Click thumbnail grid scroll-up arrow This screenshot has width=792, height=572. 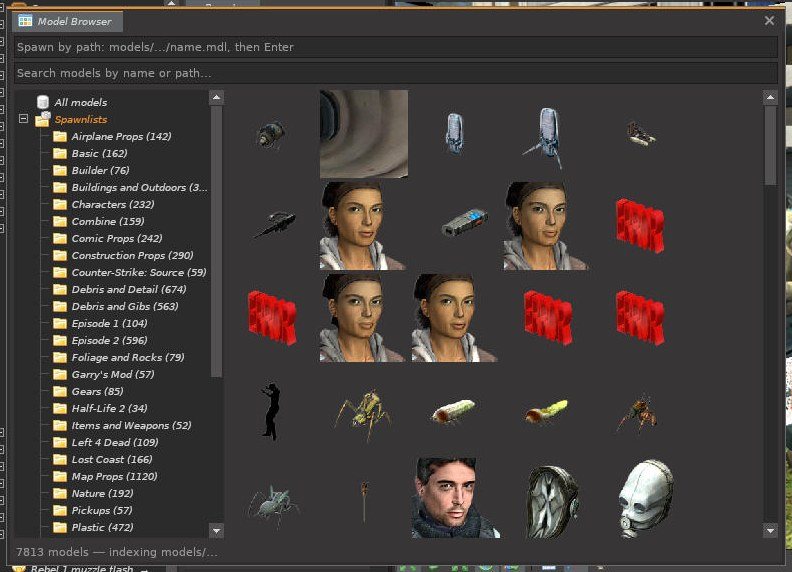pos(770,97)
